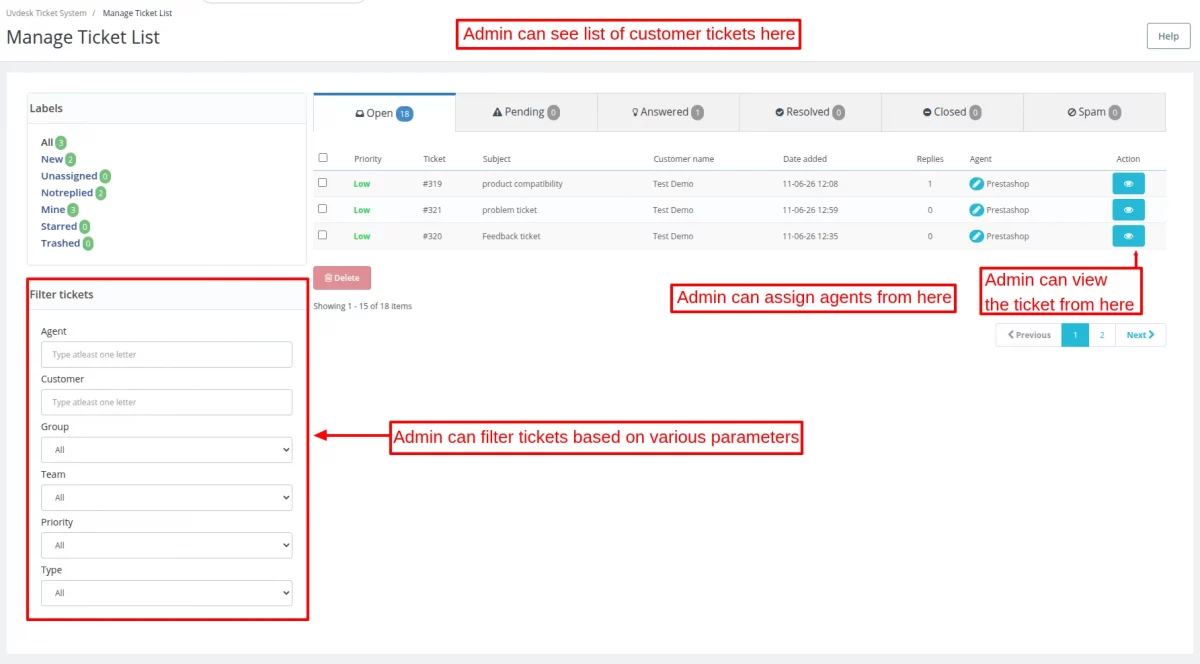Click the Customer name column header
The image size is (1200, 664).
(x=684, y=159)
